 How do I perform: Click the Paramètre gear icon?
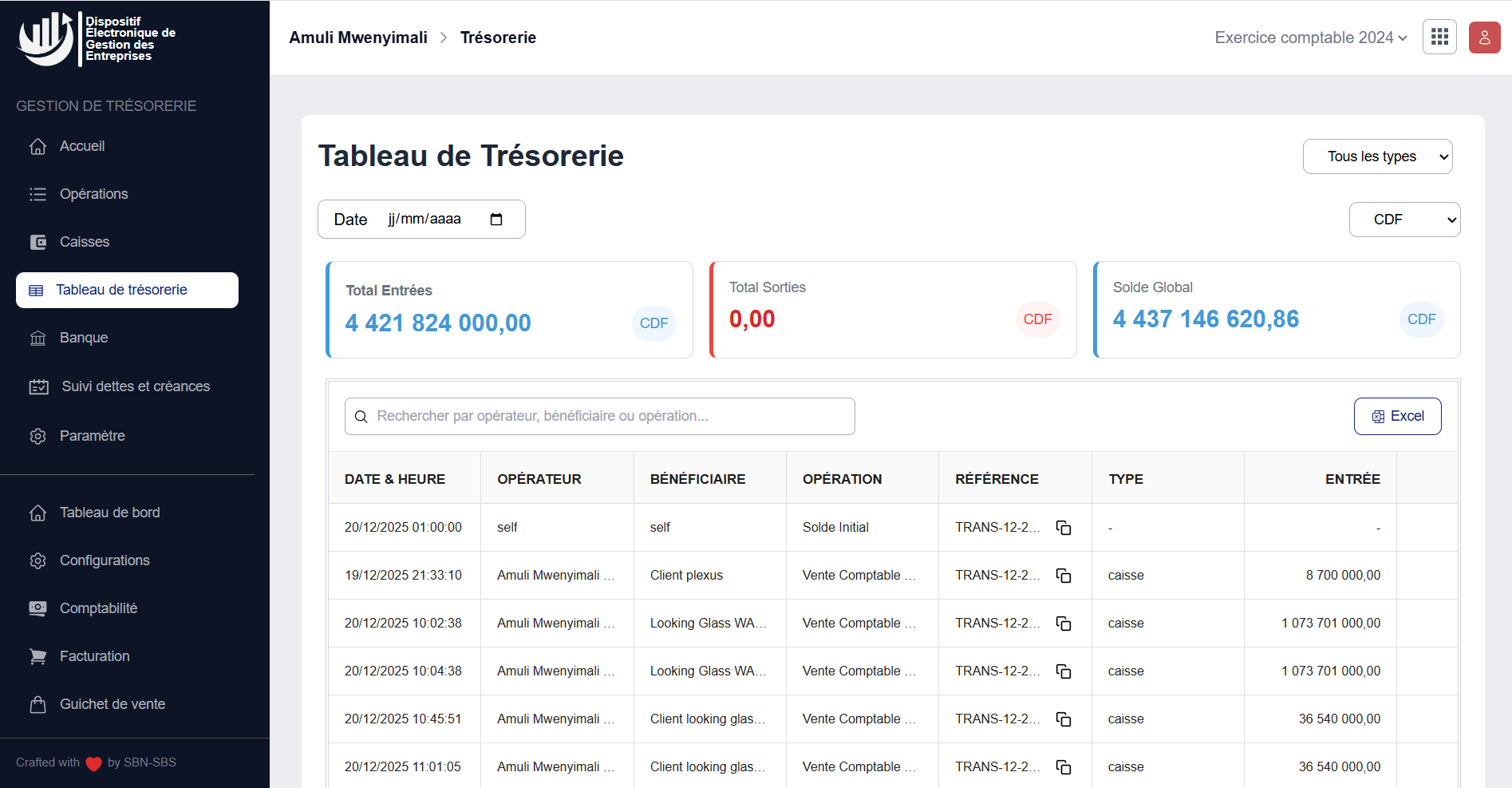tap(38, 436)
